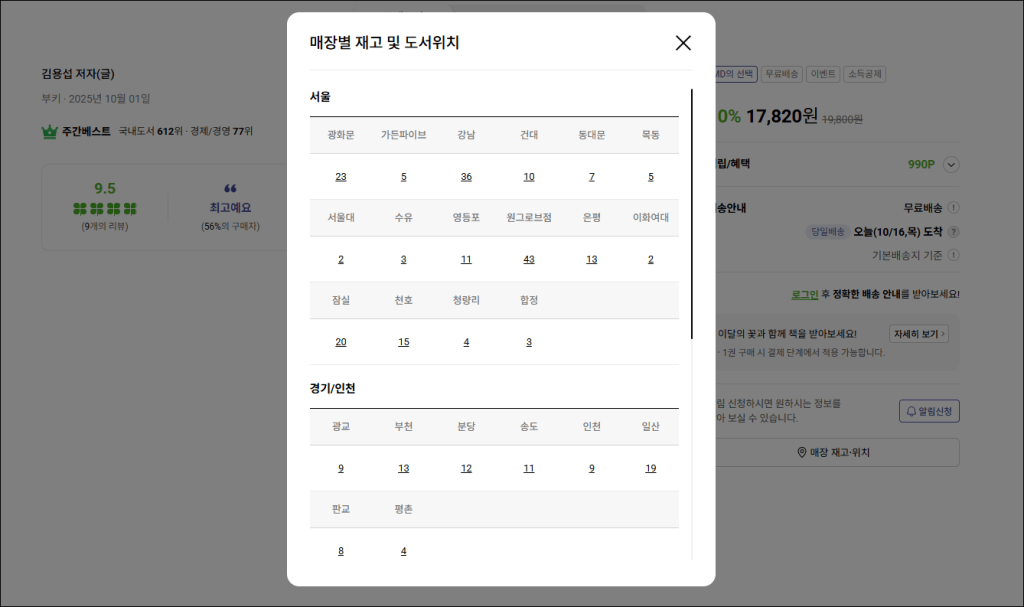1024x607 pixels.
Task: Click the bell icon for 알림신청
Action: (x=910, y=410)
